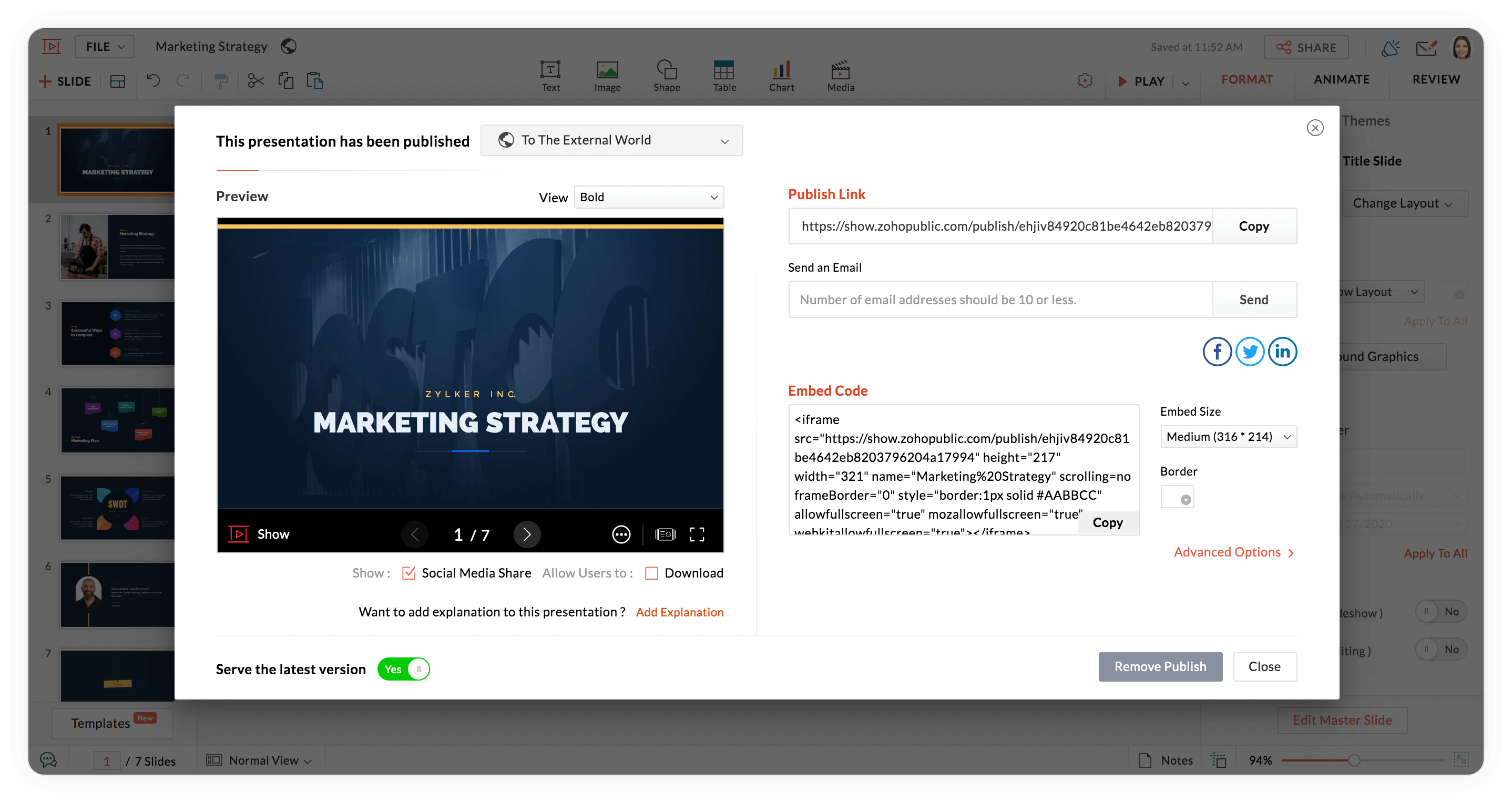Open the more options ellipsis in preview player

click(621, 534)
